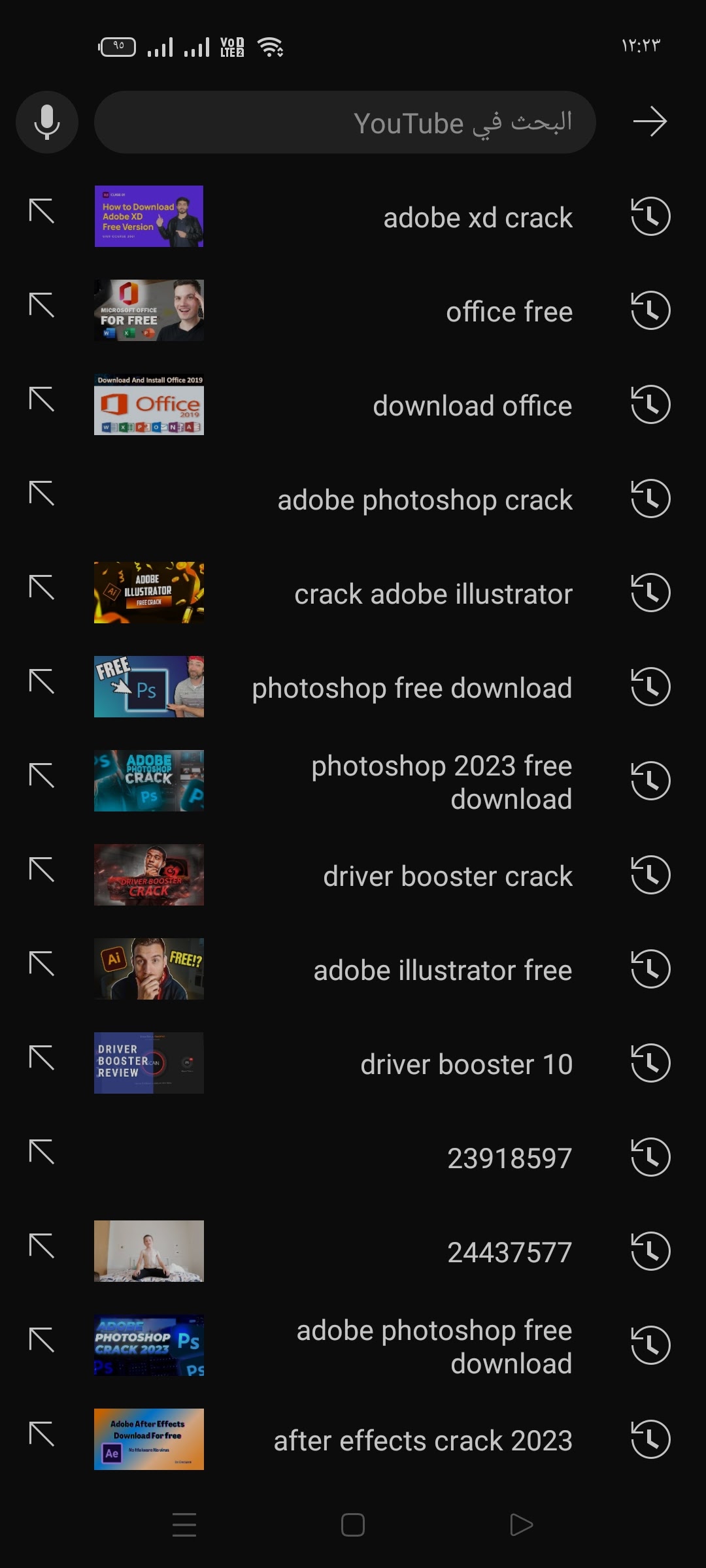Open FREE Ps thumbnail

pyautogui.click(x=149, y=687)
